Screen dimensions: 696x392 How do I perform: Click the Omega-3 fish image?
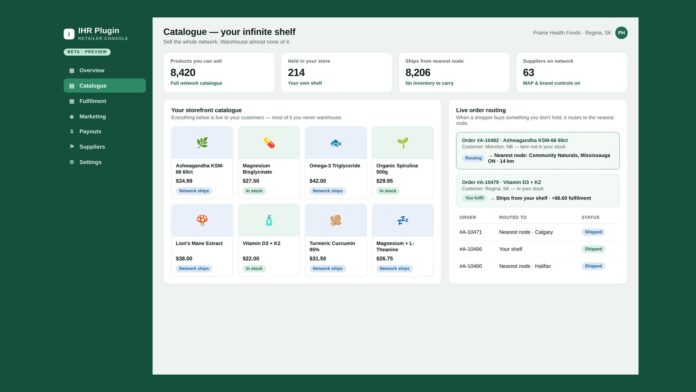pos(336,143)
